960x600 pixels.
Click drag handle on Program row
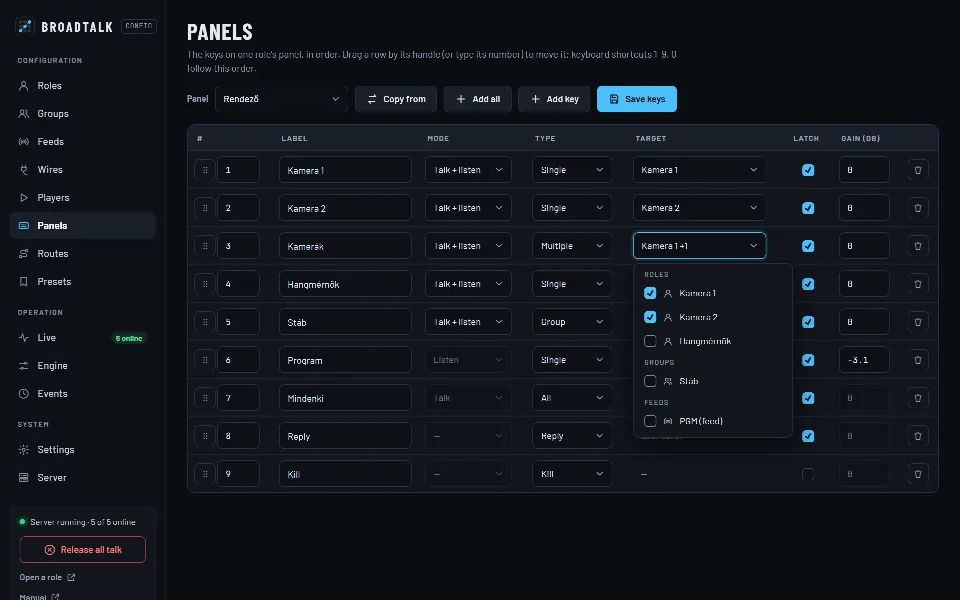pos(205,360)
